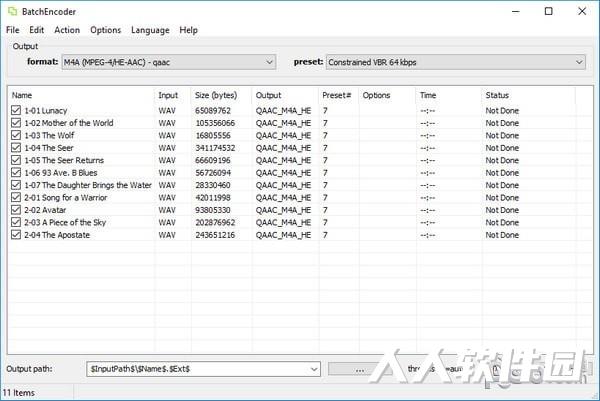Open the Help menu
Image resolution: width=600 pixels, height=401 pixels.
click(189, 30)
